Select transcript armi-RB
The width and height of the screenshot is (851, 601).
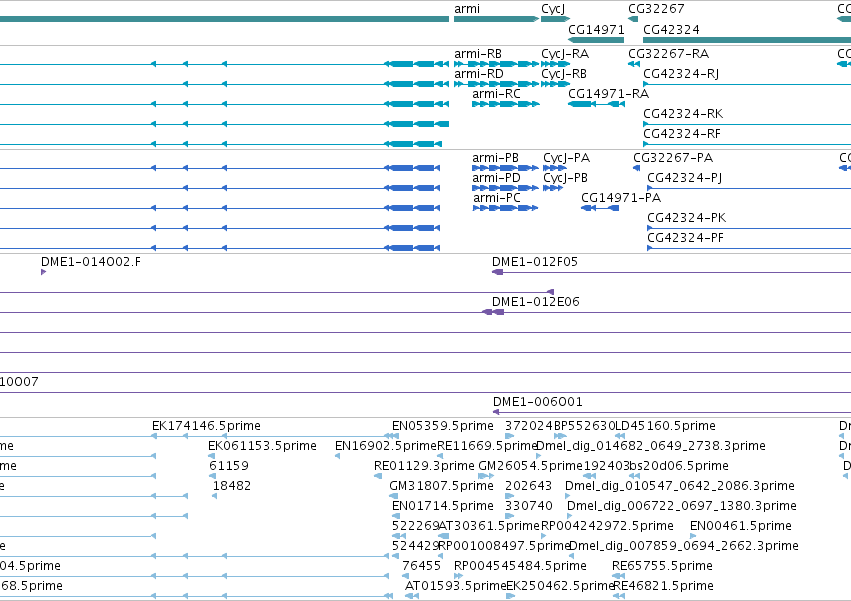[x=478, y=54]
